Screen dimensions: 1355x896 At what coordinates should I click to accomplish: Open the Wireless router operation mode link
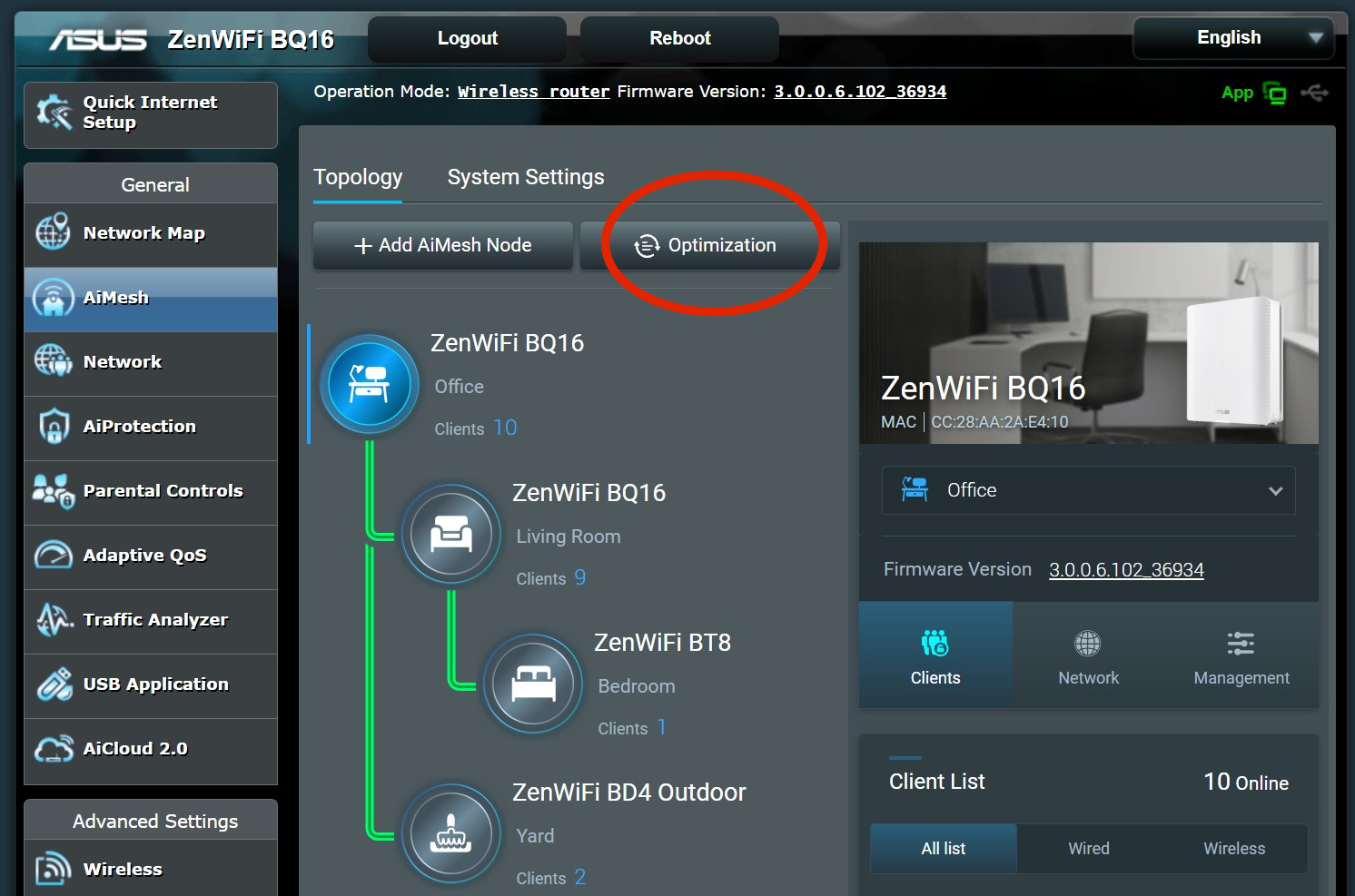[533, 92]
